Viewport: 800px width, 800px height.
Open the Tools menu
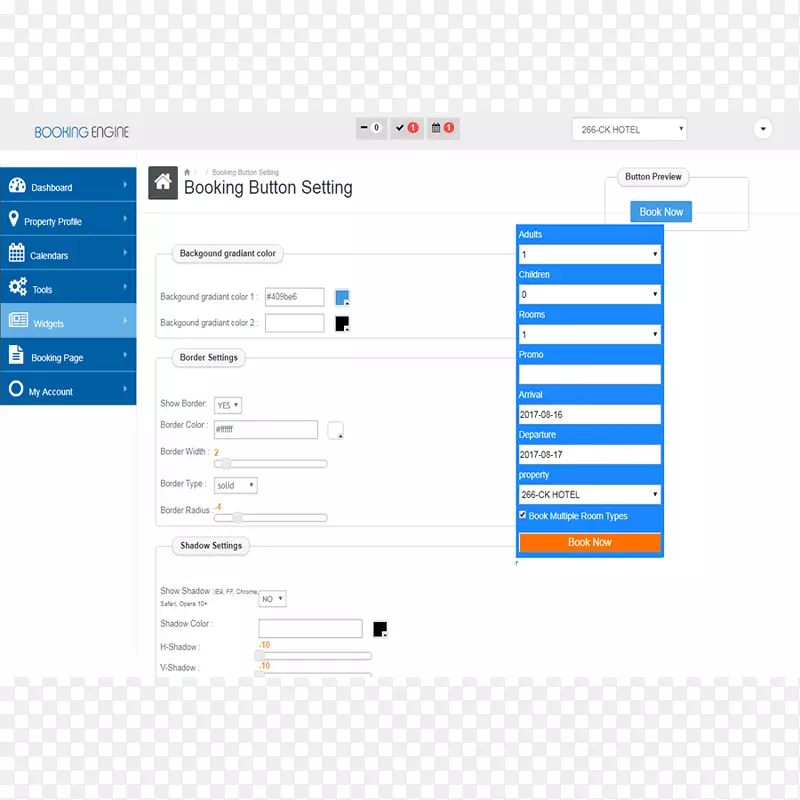click(x=68, y=287)
